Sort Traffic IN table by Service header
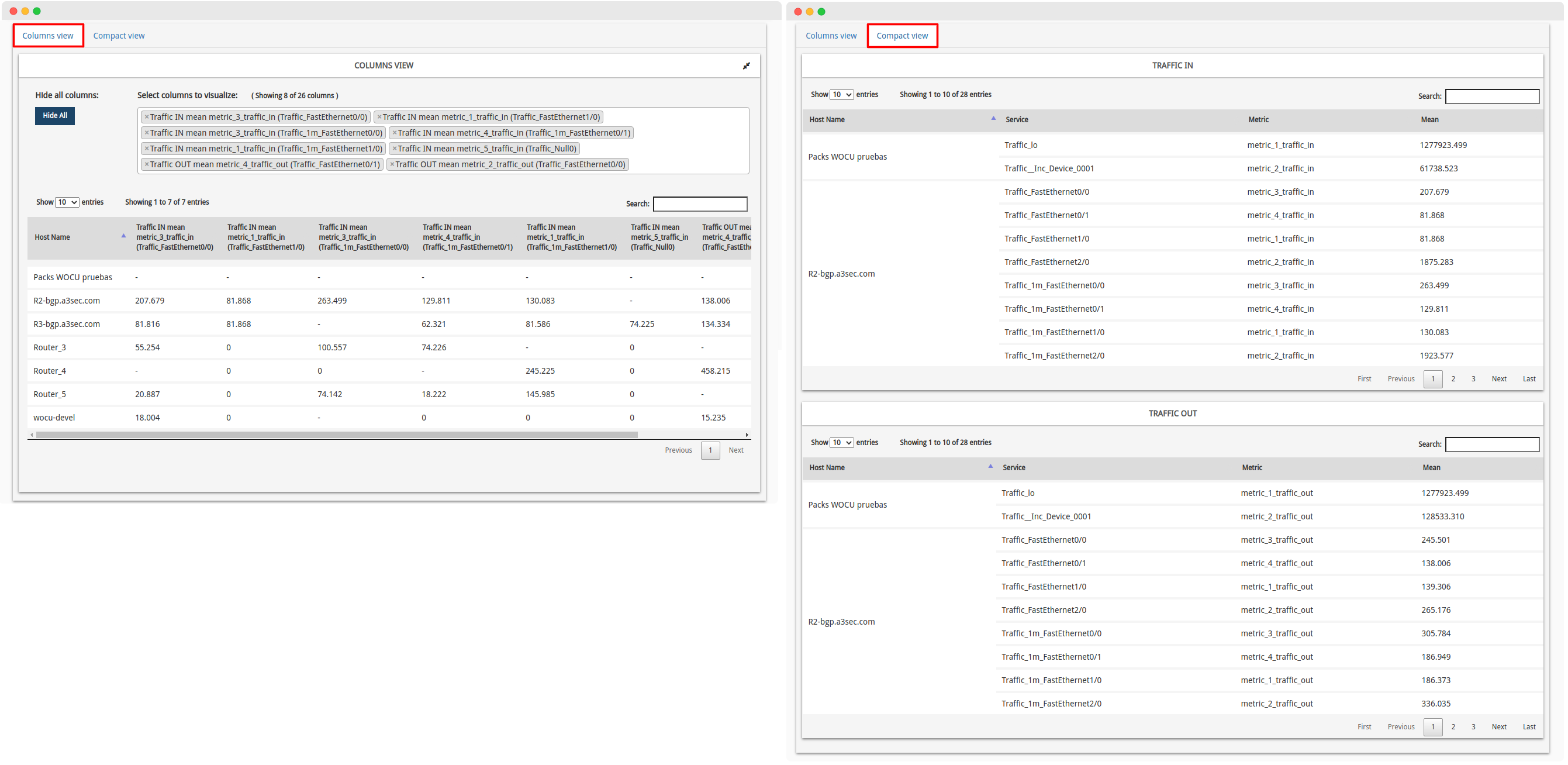 point(1017,120)
